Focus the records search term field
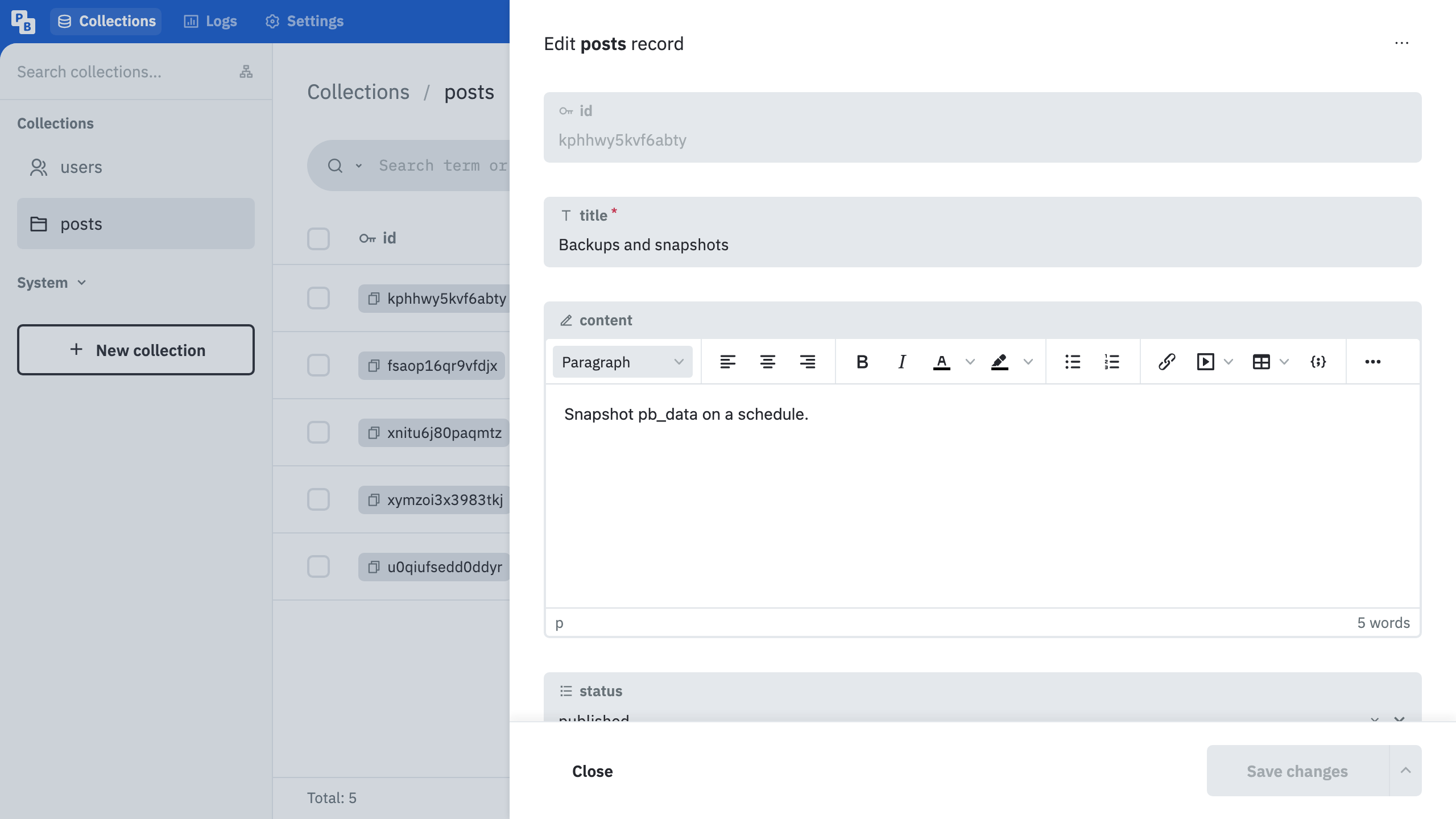 442,166
